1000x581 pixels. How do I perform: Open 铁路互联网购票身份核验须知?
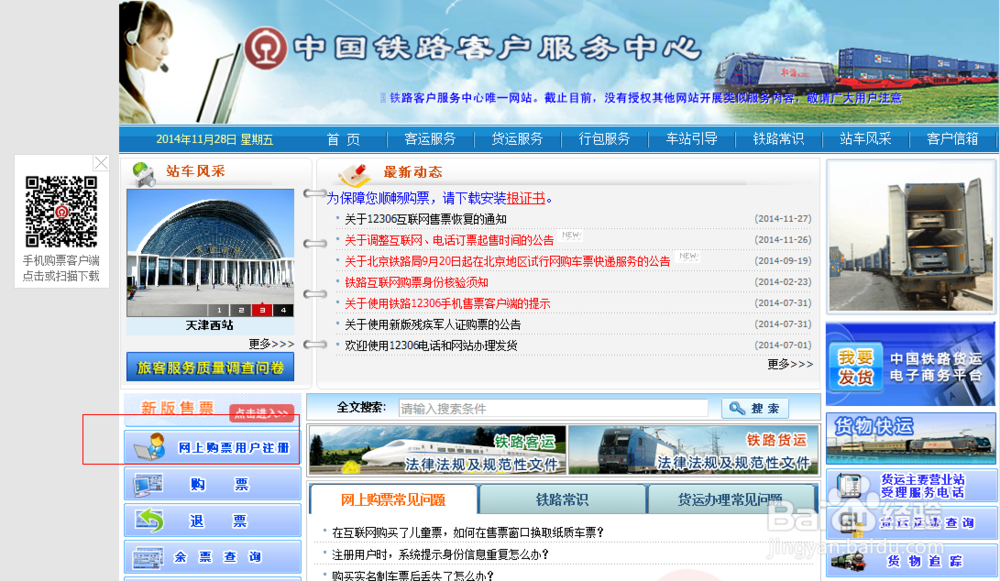click(x=416, y=283)
